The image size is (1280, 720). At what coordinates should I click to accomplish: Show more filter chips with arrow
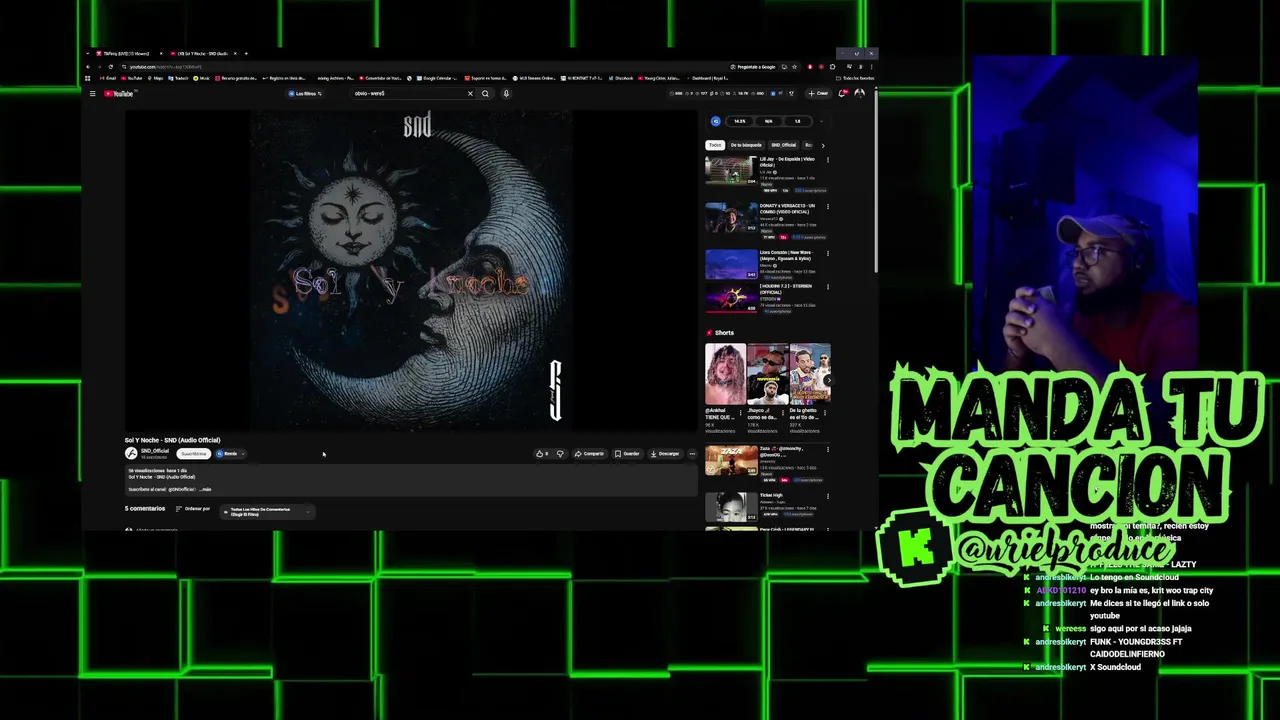(822, 145)
